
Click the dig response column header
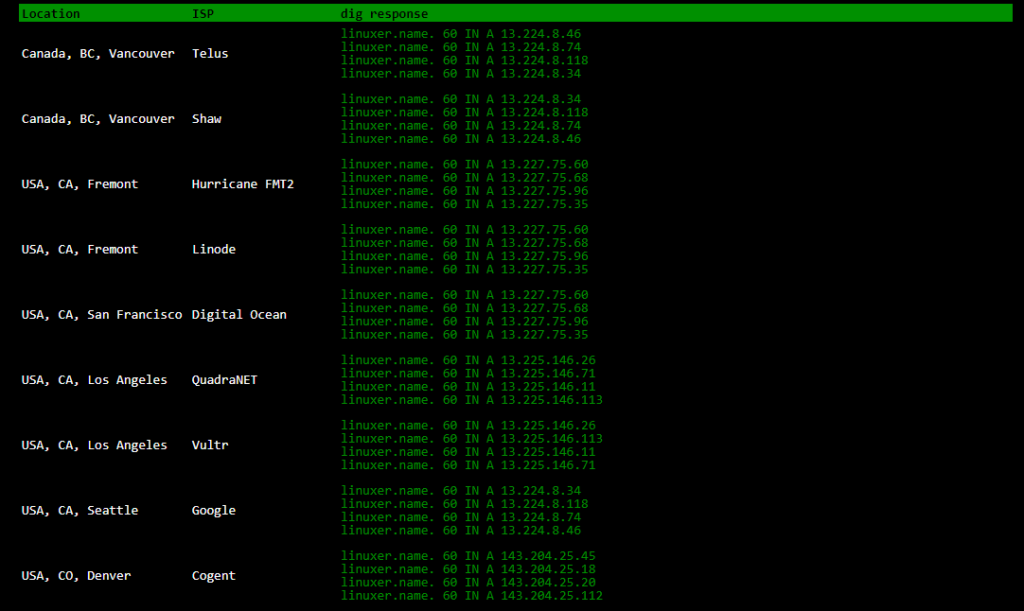coord(384,14)
